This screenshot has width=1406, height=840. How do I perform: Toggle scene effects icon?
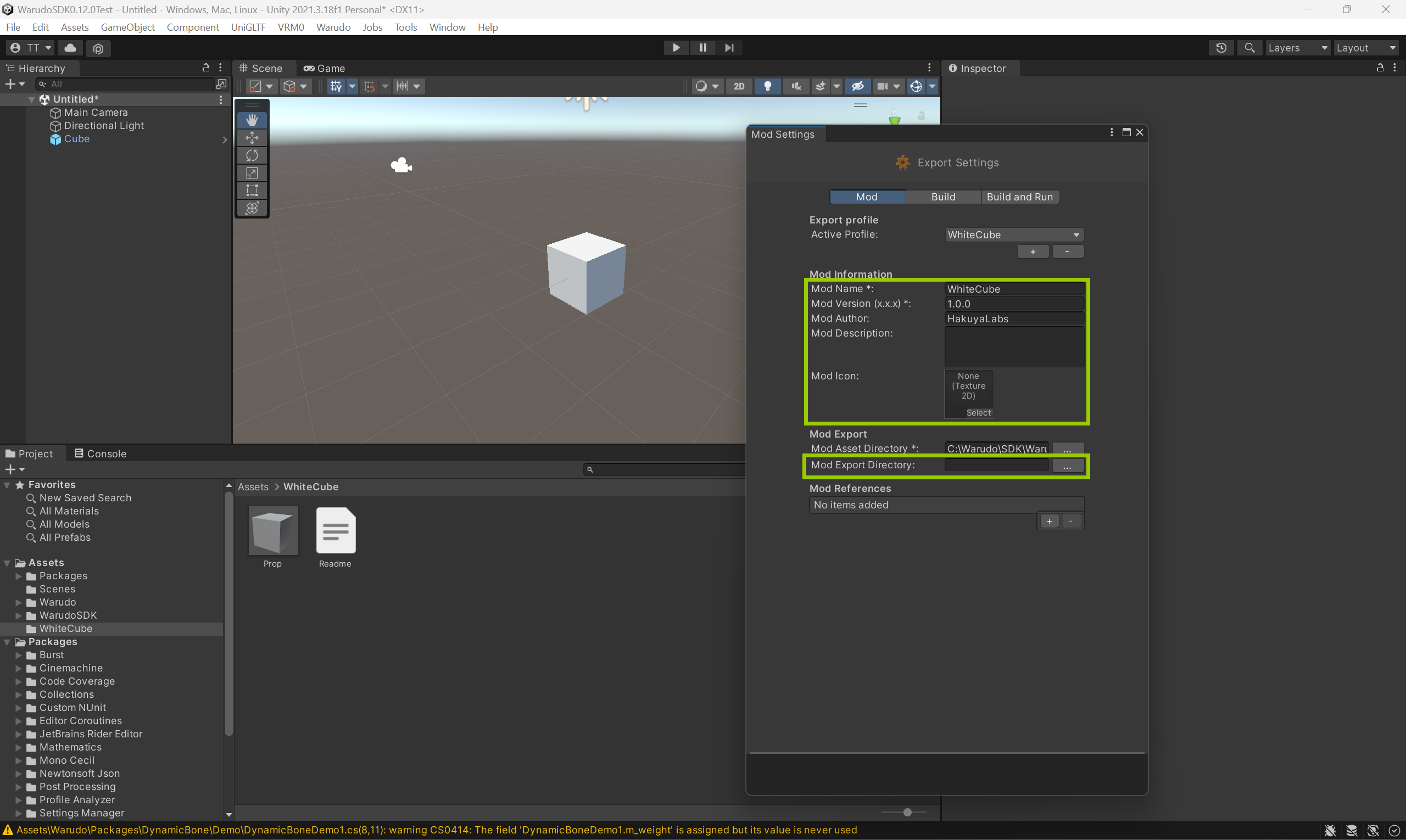point(820,86)
